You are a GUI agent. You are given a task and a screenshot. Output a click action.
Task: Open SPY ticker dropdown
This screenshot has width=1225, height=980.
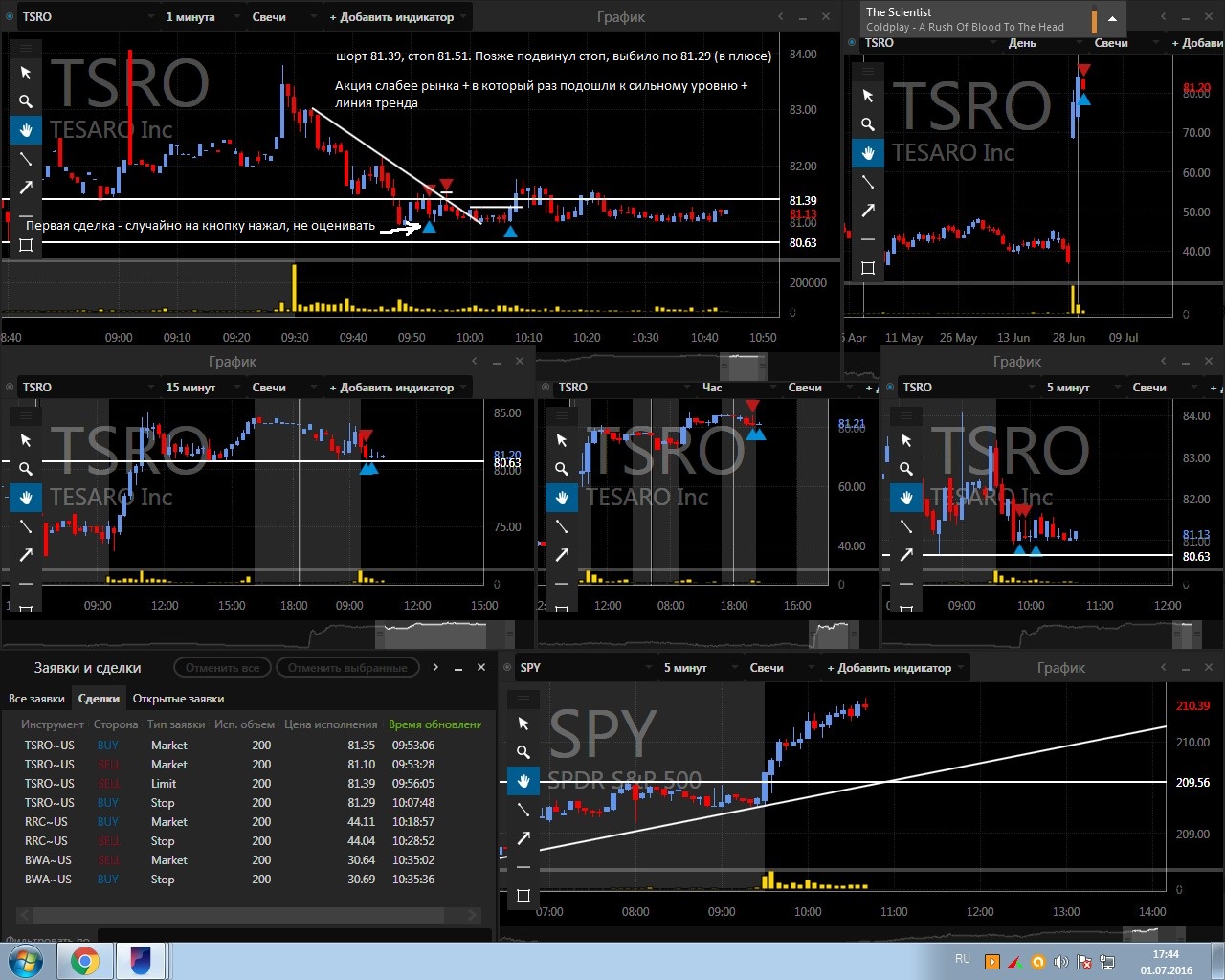586,668
